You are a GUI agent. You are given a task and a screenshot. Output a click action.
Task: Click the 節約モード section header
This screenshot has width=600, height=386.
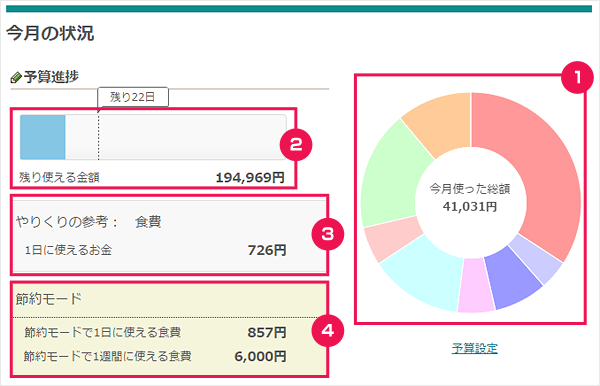point(49,299)
